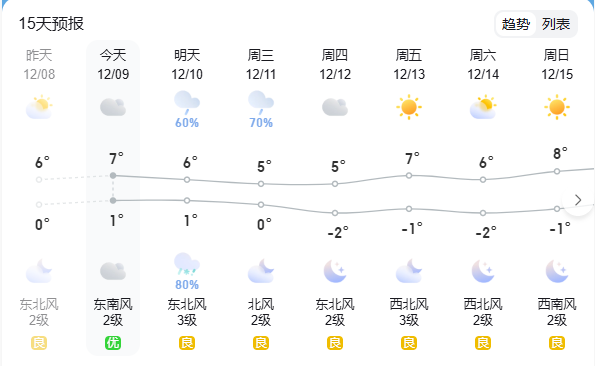Switch to the 列表 list view
Screen dimensions: 595x366
[556, 24]
